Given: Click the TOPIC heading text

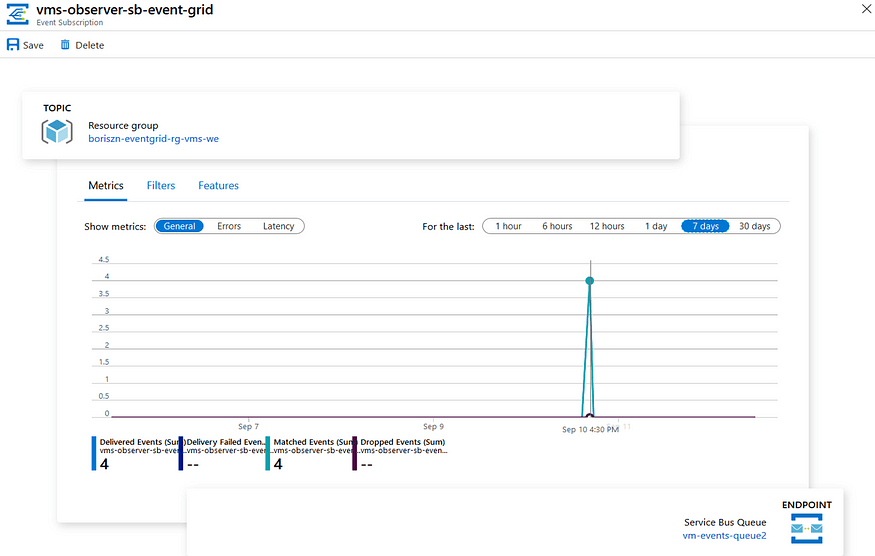Looking at the screenshot, I should [57, 108].
